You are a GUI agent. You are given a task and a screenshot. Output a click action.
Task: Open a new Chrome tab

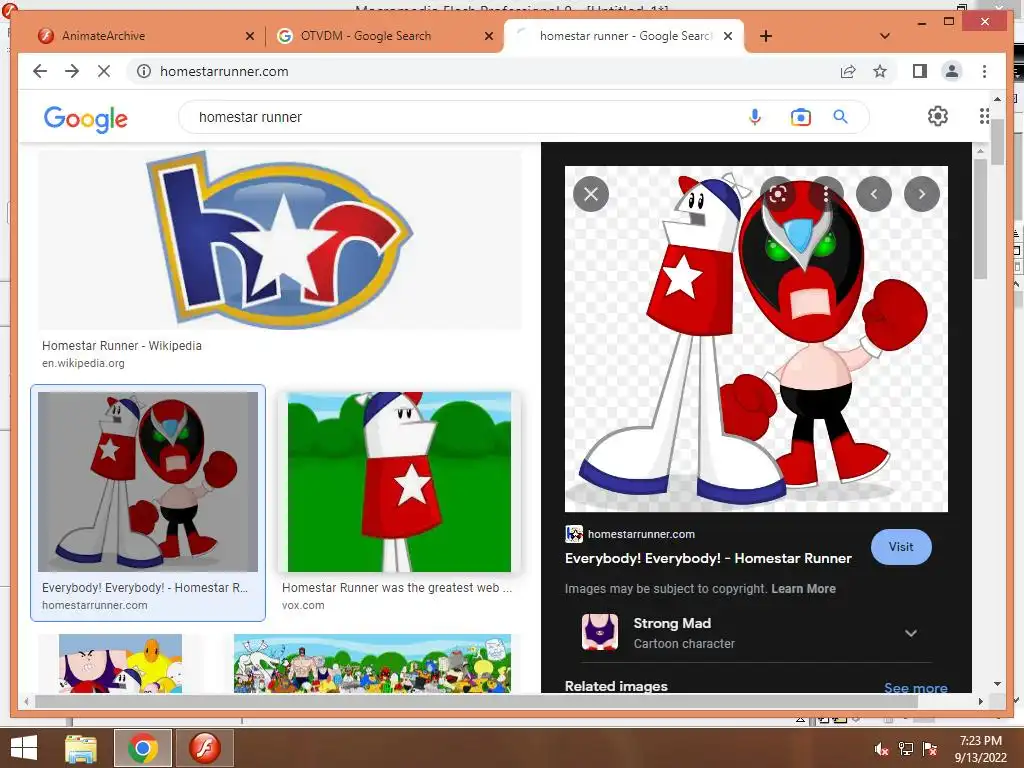(766, 36)
